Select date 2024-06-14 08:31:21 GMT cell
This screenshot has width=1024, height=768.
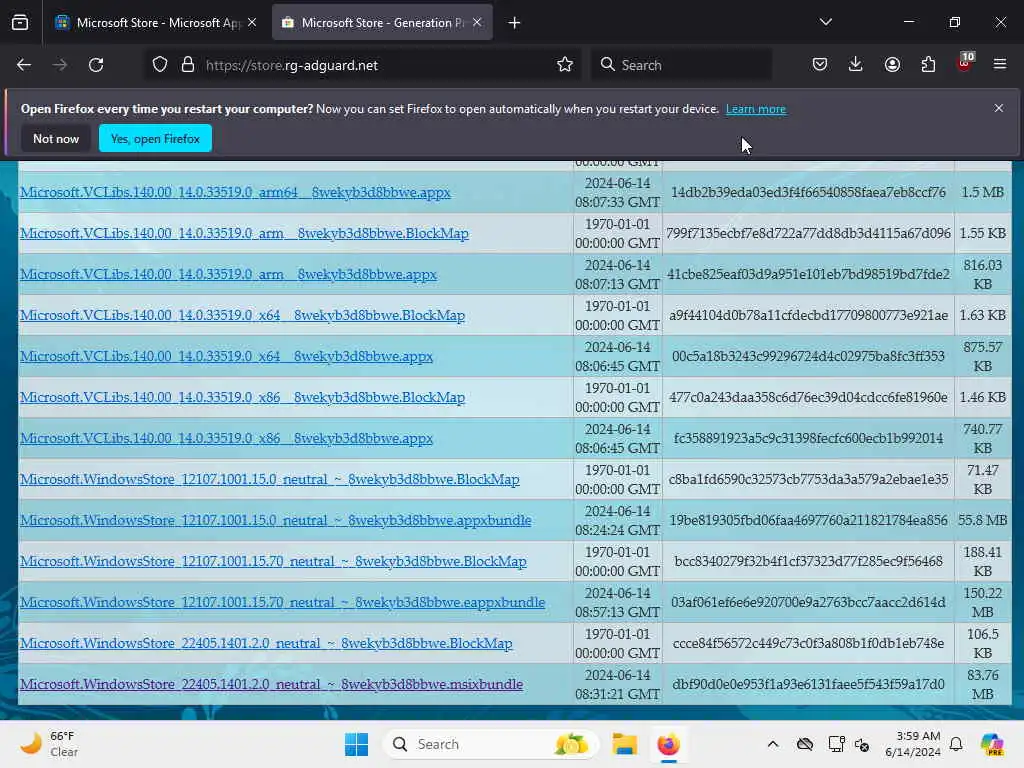click(x=617, y=684)
